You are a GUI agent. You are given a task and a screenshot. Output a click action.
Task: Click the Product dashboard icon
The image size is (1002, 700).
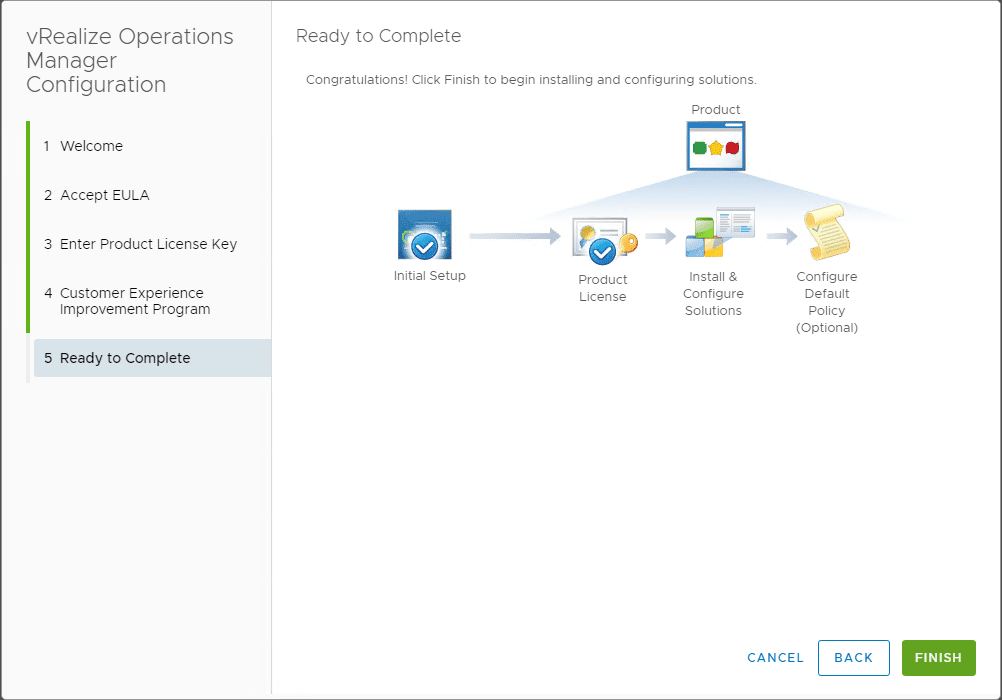point(716,146)
